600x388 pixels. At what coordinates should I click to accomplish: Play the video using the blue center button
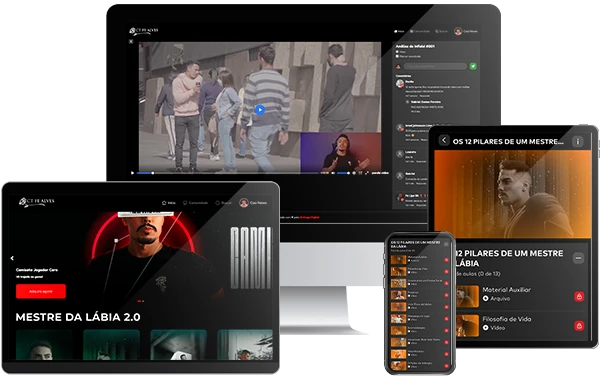tap(259, 110)
